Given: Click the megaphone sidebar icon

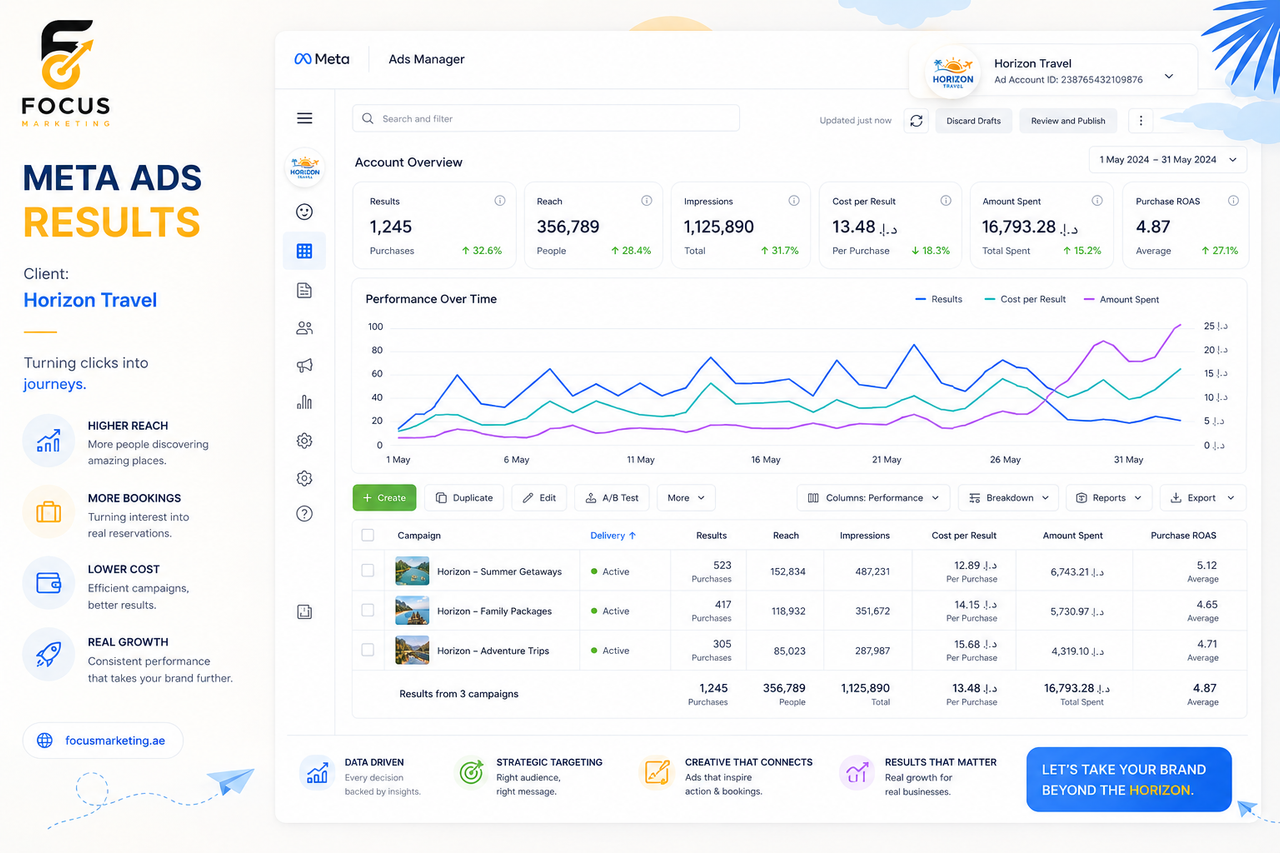Looking at the screenshot, I should click(x=305, y=366).
